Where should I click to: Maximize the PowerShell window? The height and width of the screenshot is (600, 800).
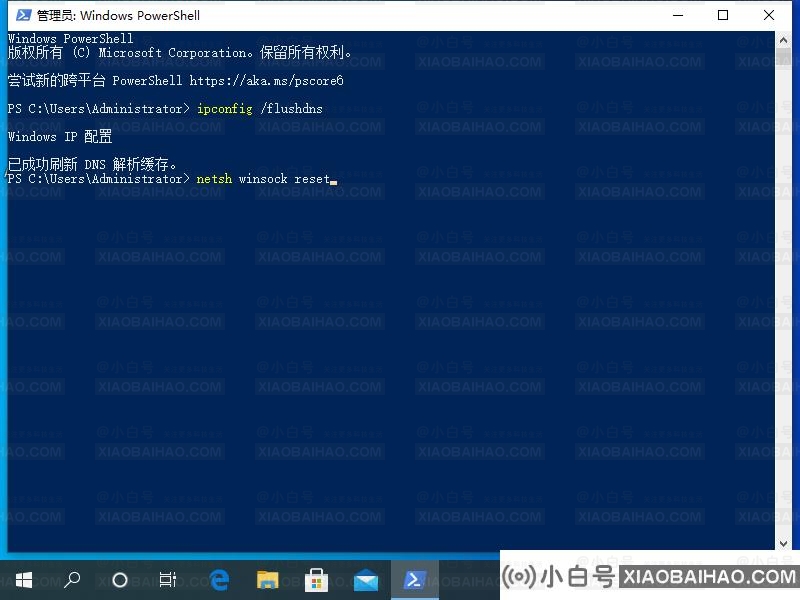coord(723,15)
